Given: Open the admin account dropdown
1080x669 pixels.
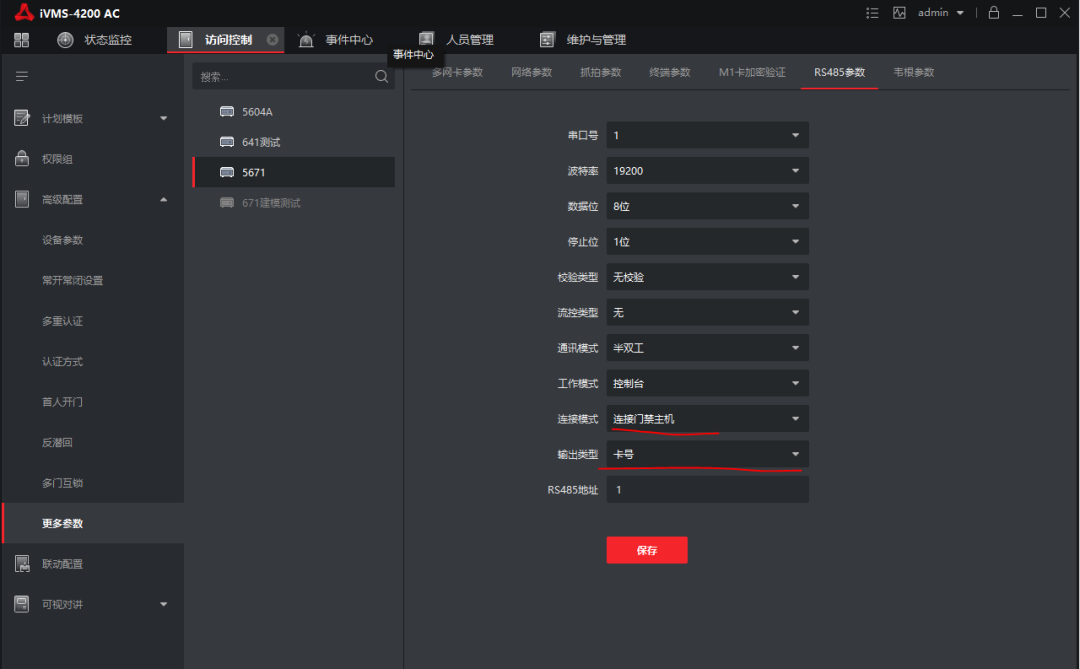Looking at the screenshot, I should coord(940,13).
